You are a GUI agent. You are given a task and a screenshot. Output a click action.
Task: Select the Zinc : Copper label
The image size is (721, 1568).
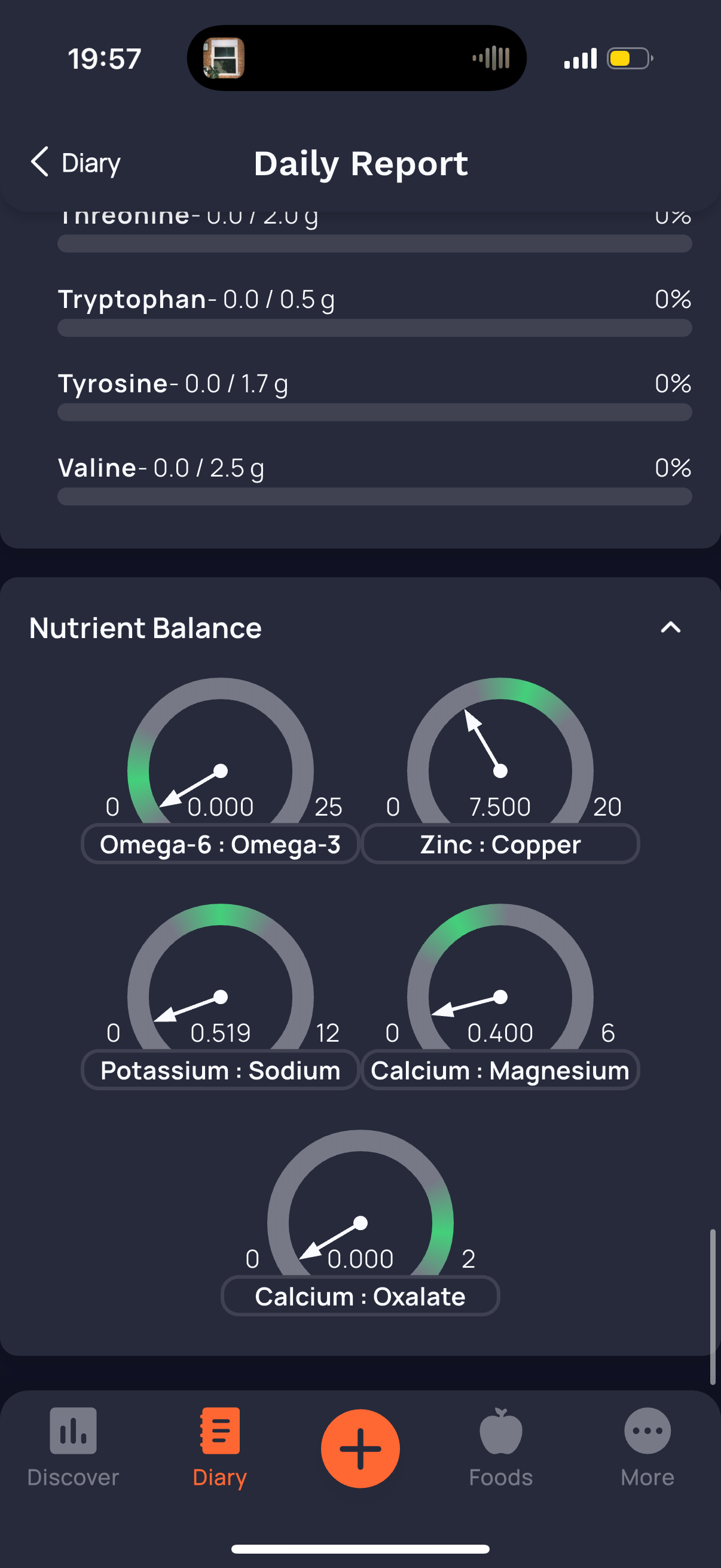(x=500, y=844)
